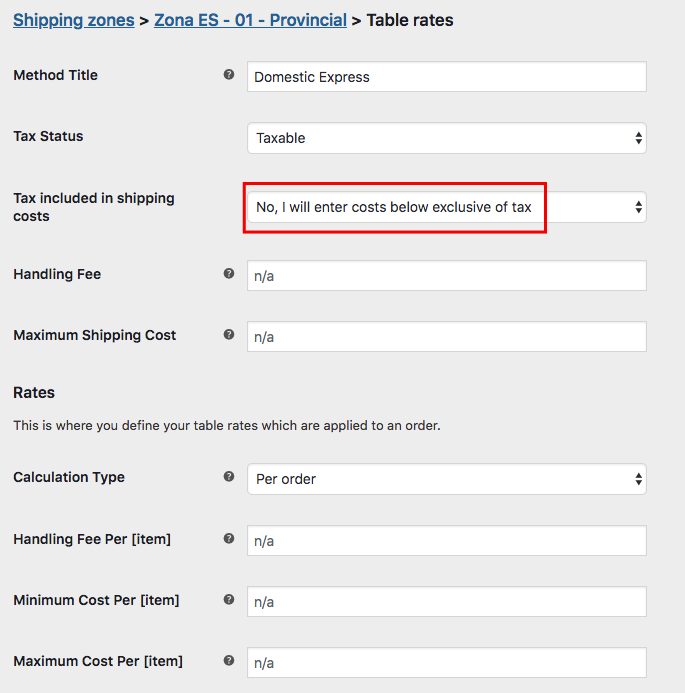The height and width of the screenshot is (693, 685).
Task: Go to Shipping zones breadcrumb link
Action: tap(74, 20)
